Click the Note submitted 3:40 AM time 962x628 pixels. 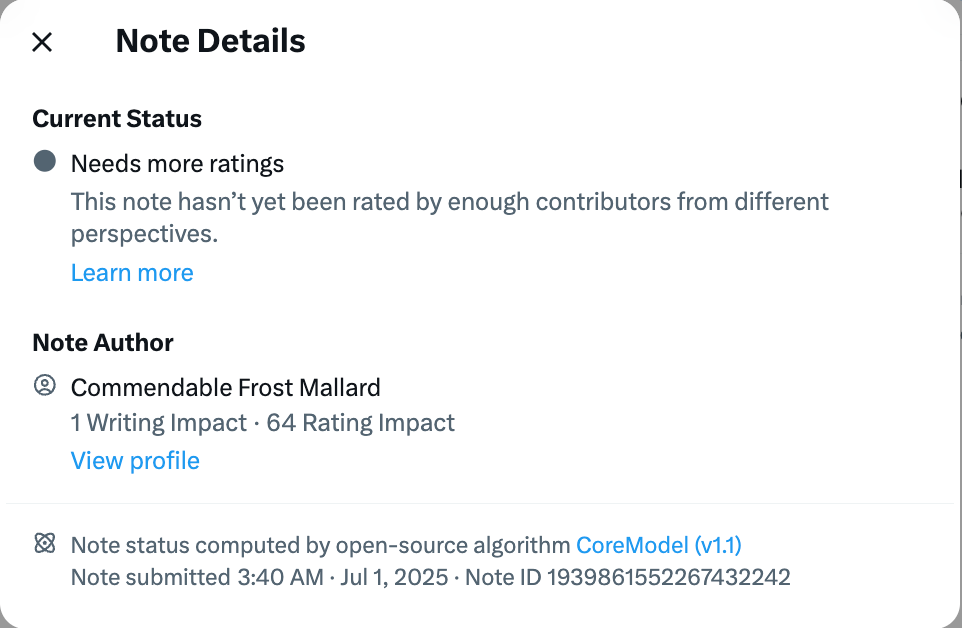point(197,578)
